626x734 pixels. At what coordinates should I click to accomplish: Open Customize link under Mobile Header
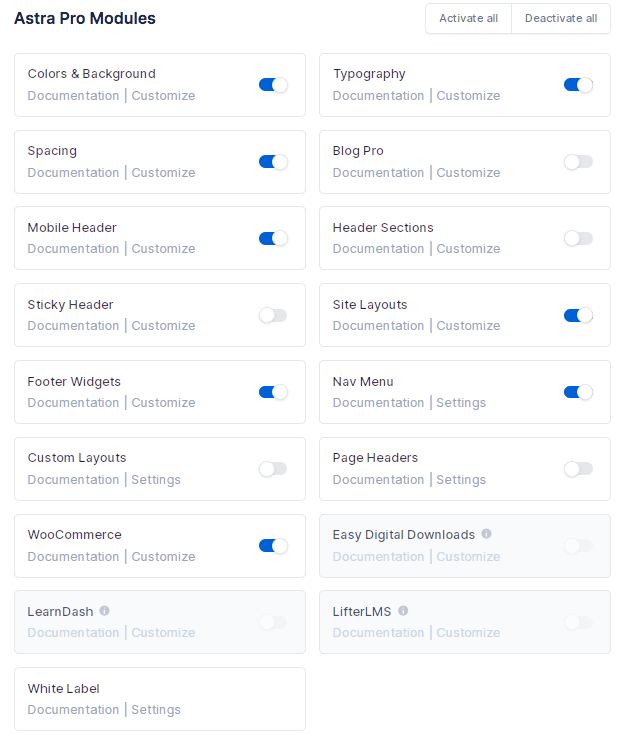tap(163, 249)
